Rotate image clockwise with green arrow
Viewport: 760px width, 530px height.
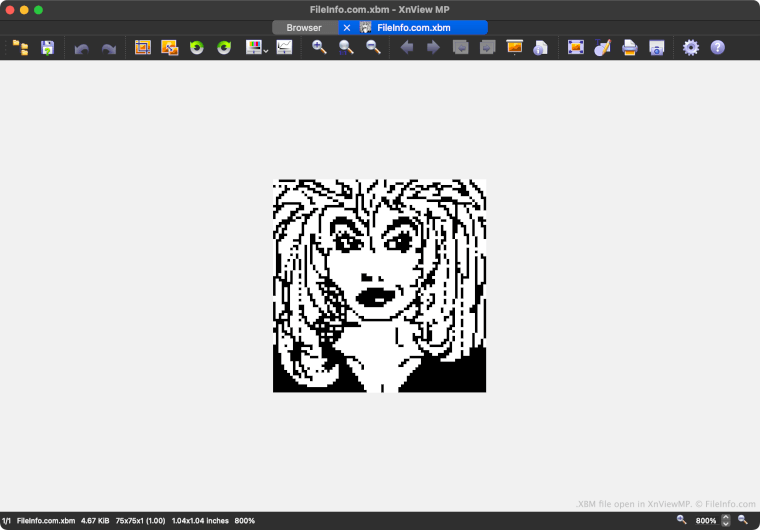pos(224,47)
